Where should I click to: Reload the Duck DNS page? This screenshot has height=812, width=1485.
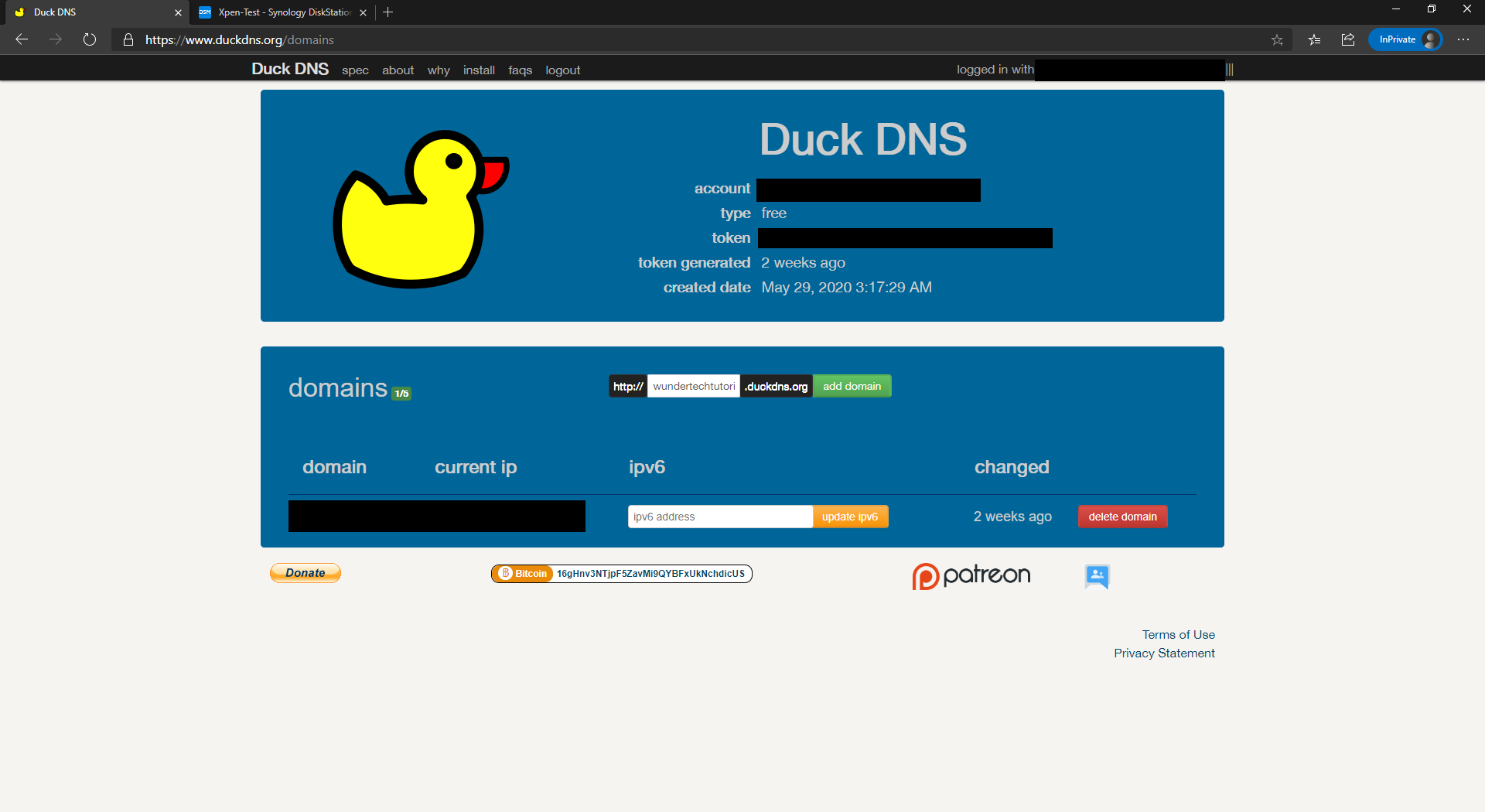coord(90,39)
